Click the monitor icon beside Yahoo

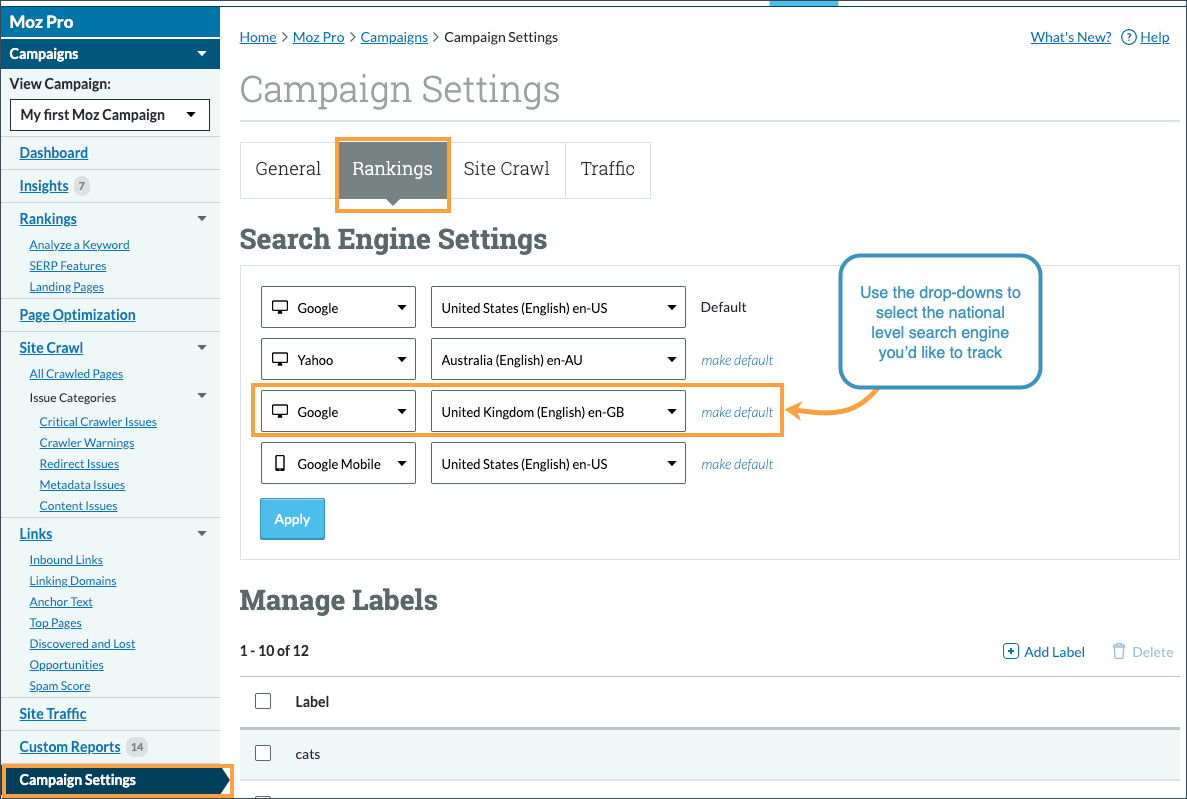(x=280, y=359)
